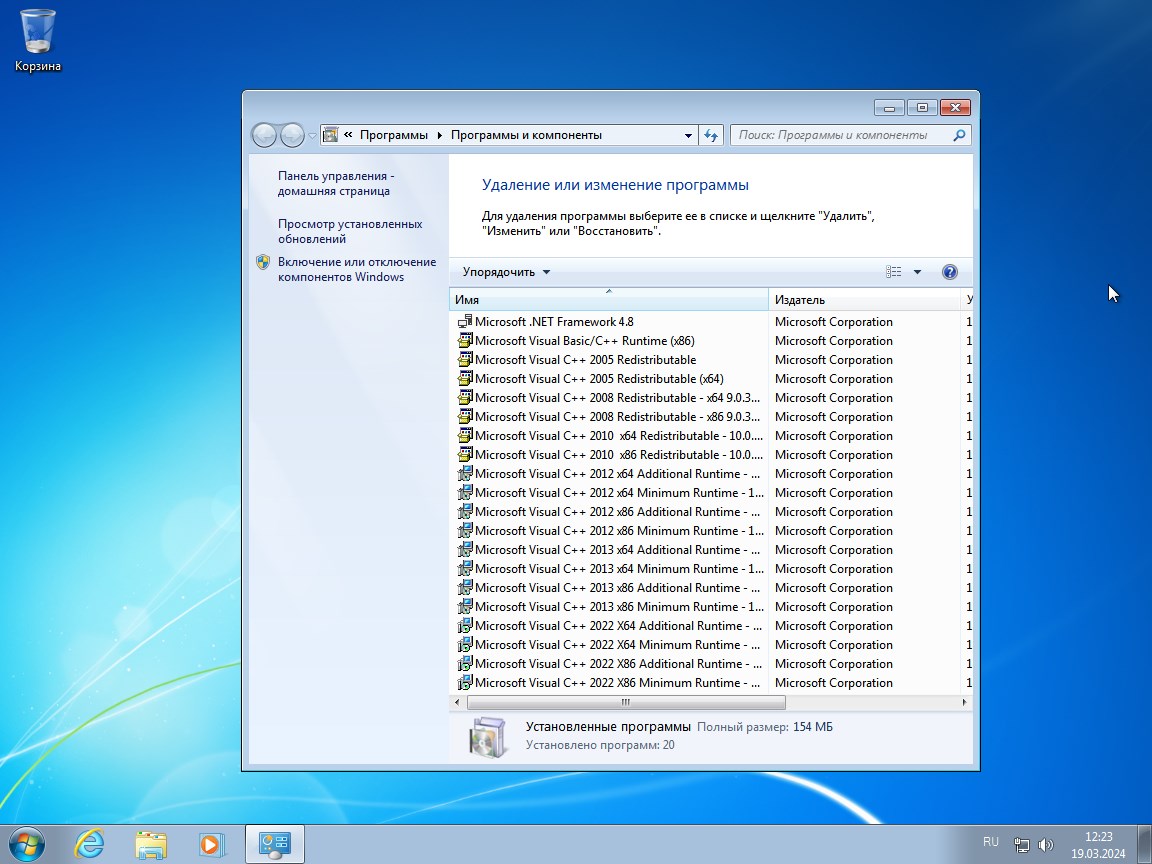This screenshot has width=1152, height=864.
Task: Select Visual C++ 2012 x86 Additional Runtime icon
Action: [464, 512]
